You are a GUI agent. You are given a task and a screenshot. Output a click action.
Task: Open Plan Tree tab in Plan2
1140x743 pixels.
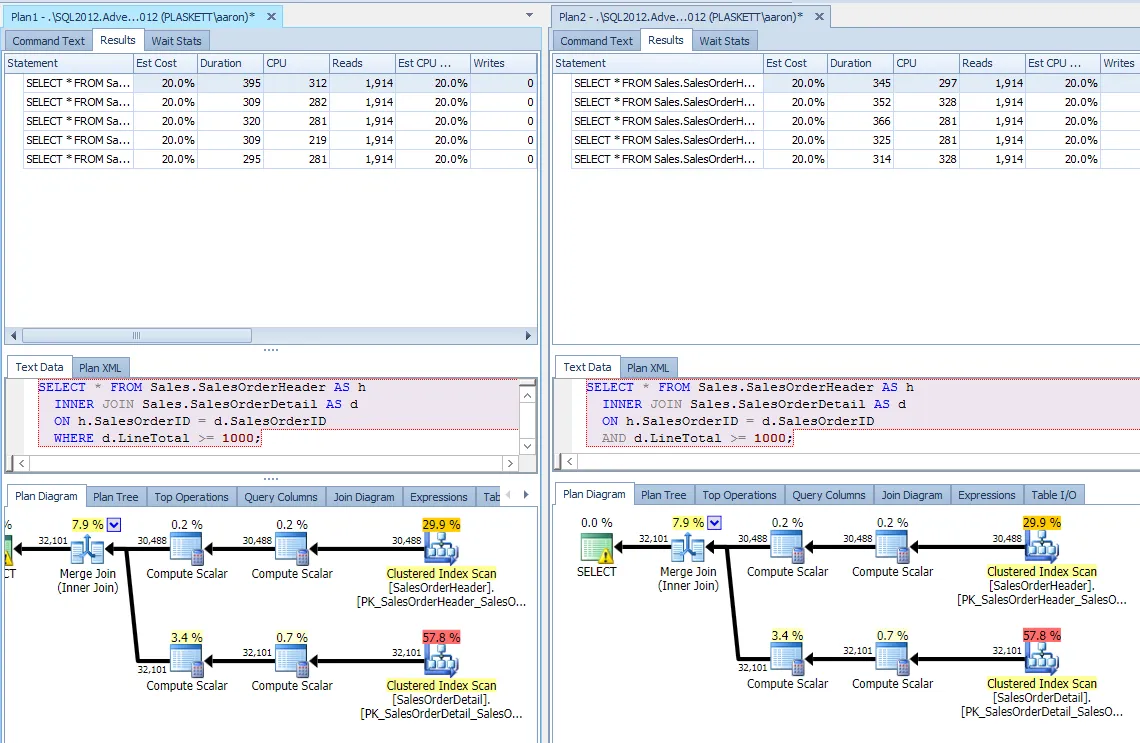tap(664, 495)
